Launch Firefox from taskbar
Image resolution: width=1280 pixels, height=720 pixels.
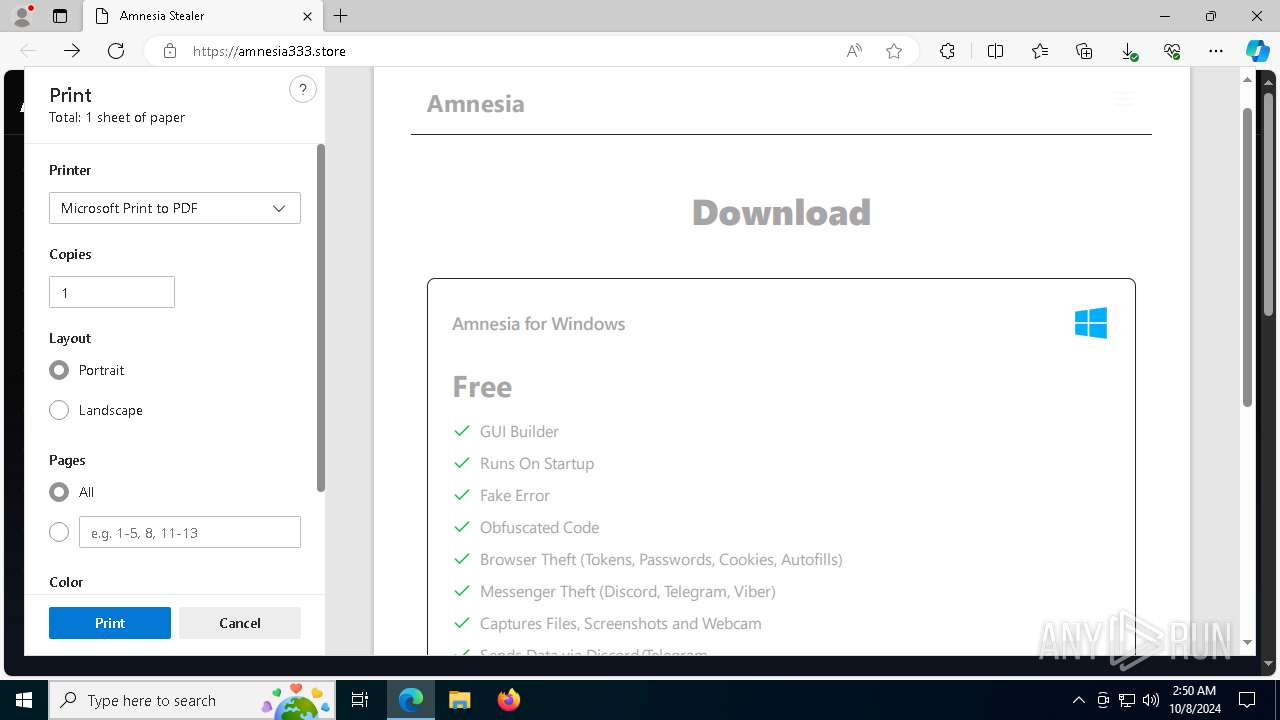point(509,700)
